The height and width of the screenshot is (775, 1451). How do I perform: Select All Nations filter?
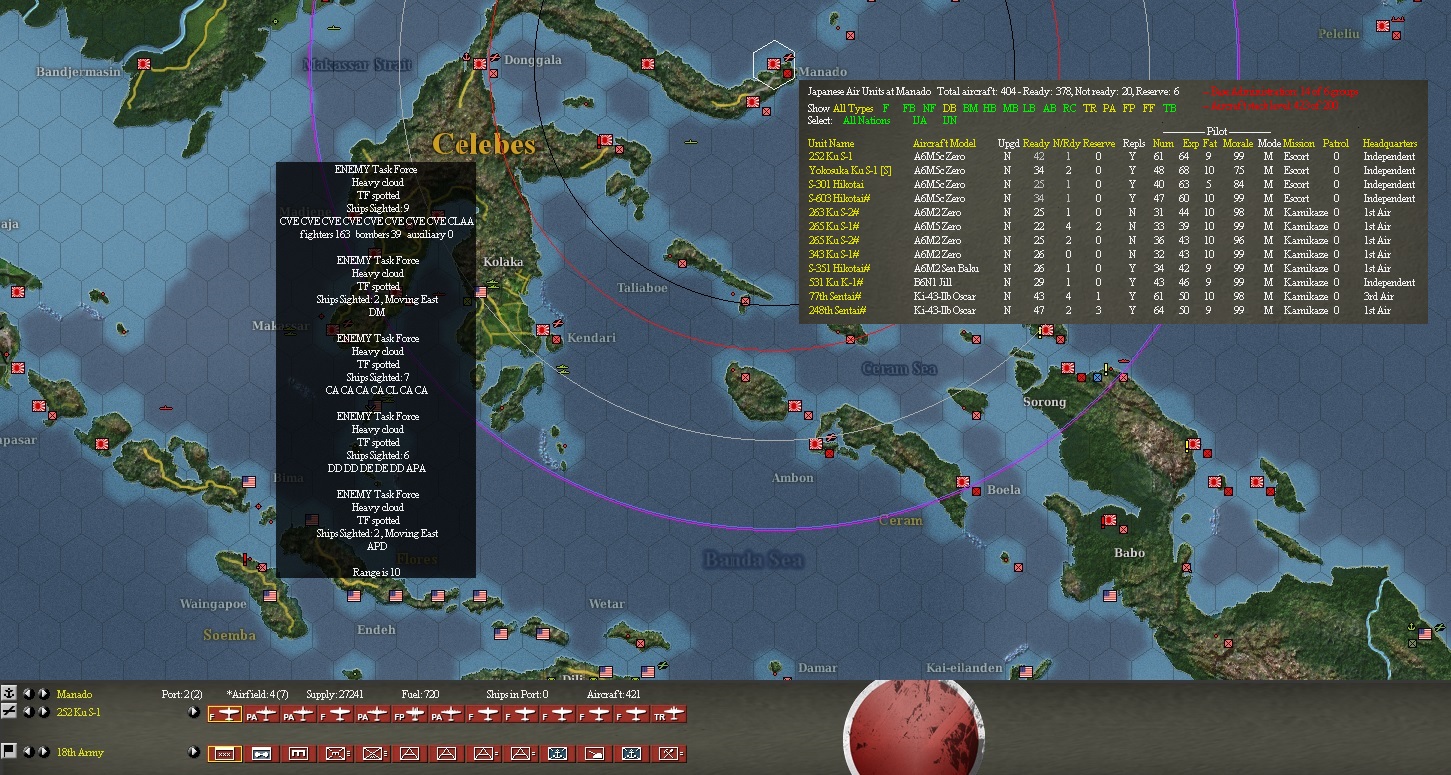[866, 121]
